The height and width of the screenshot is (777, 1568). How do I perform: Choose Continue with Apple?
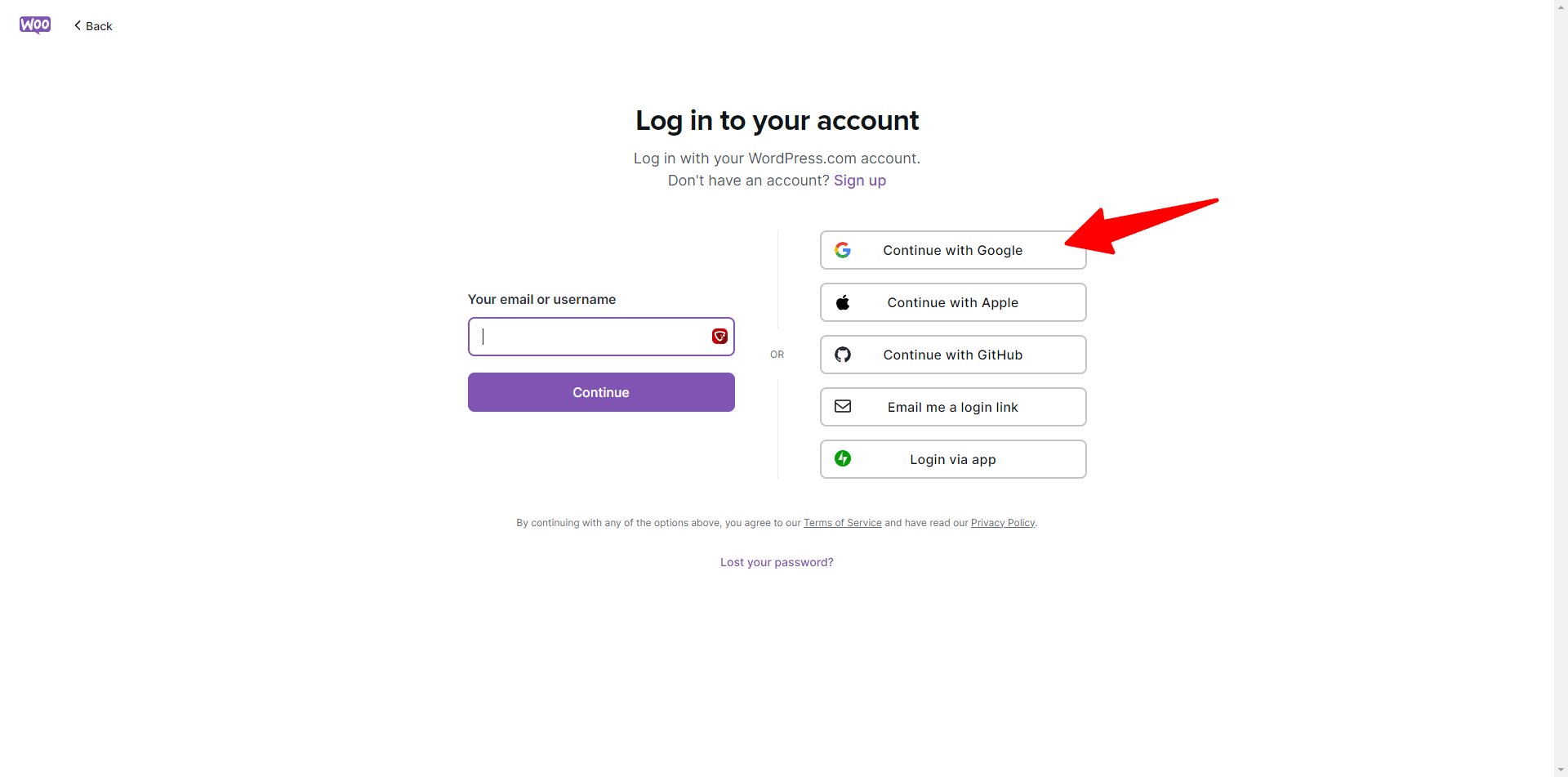[953, 302]
